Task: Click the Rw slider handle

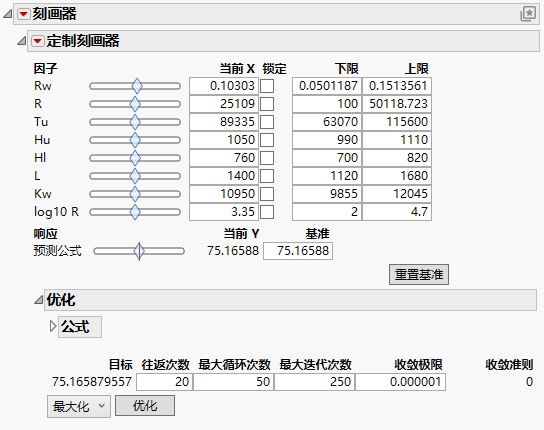Action: click(137, 86)
